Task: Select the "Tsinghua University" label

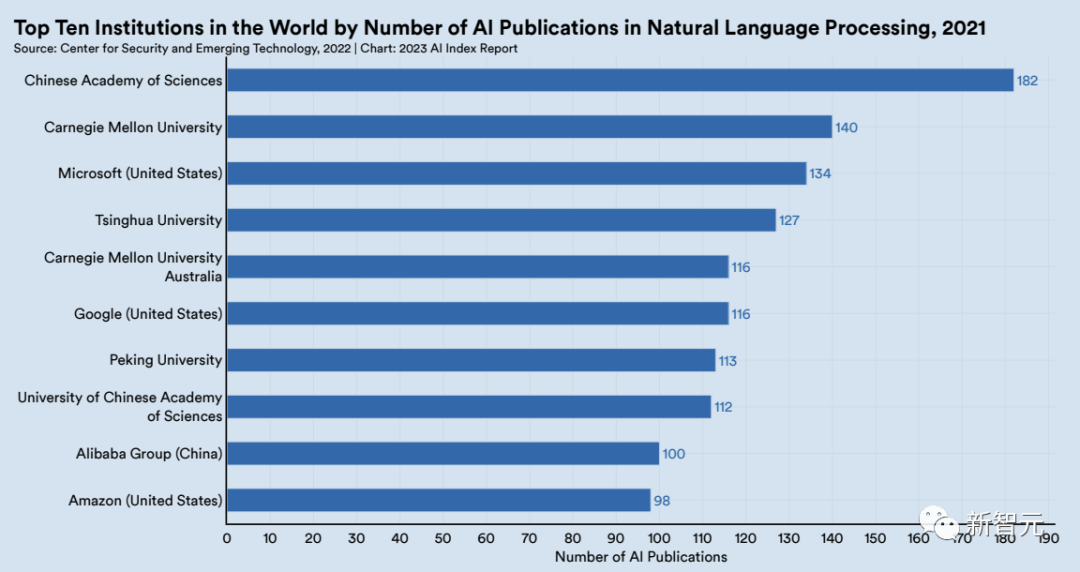Action: tap(158, 221)
